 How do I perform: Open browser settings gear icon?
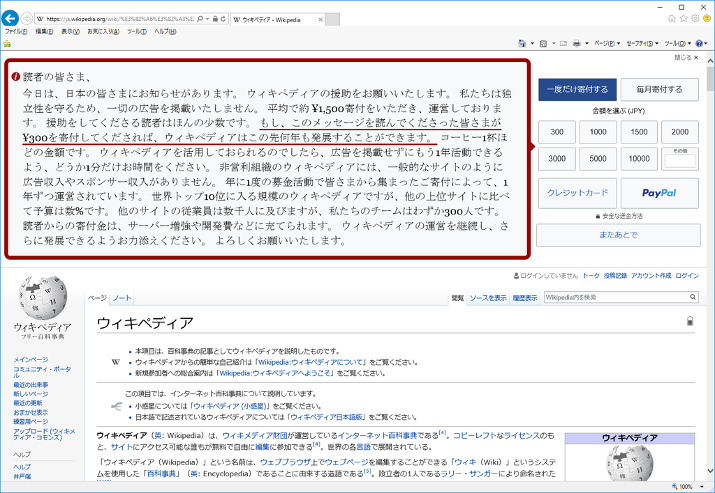tap(695, 19)
